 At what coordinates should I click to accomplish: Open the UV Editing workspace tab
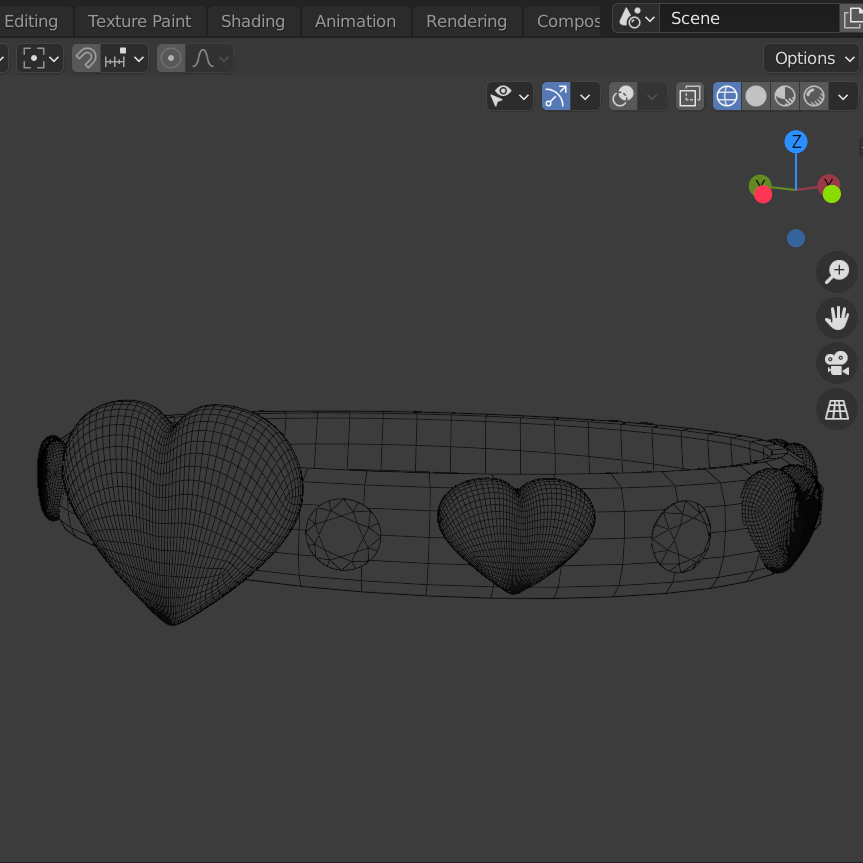(31, 21)
